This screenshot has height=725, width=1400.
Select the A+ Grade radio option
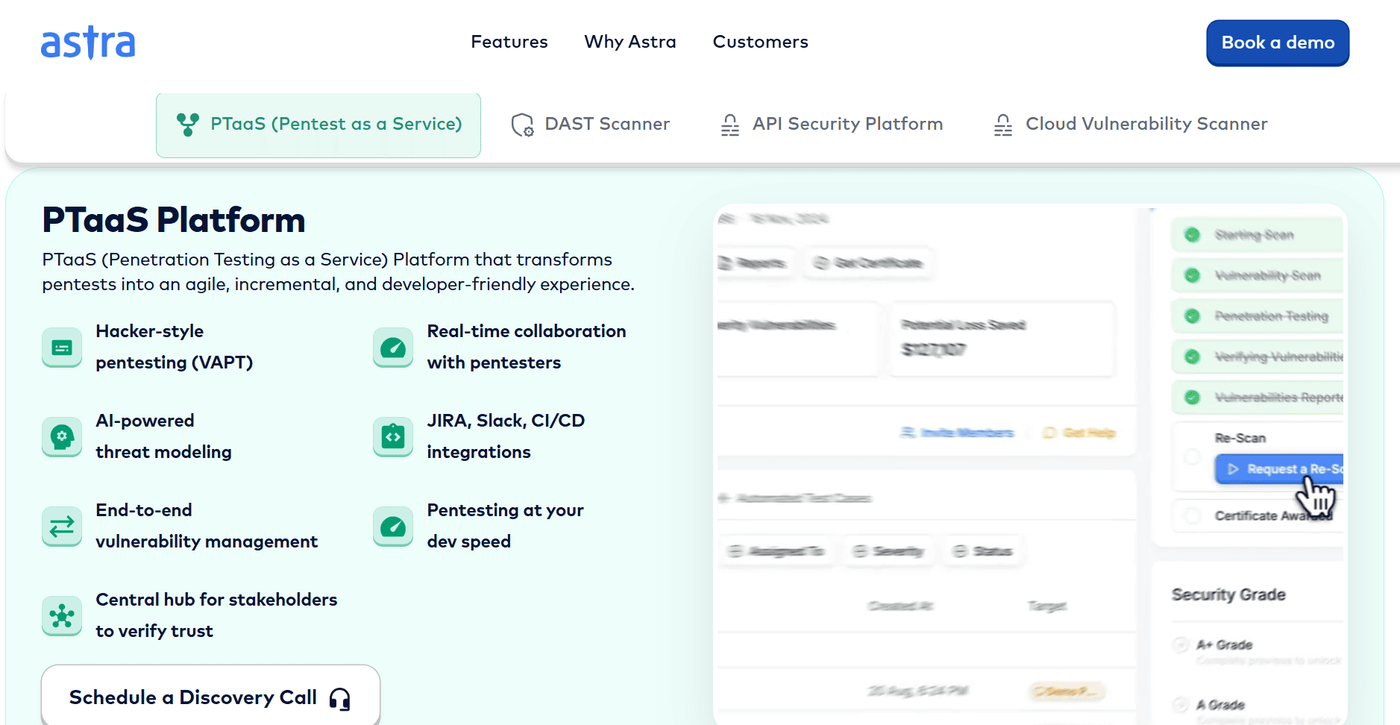point(1182,645)
